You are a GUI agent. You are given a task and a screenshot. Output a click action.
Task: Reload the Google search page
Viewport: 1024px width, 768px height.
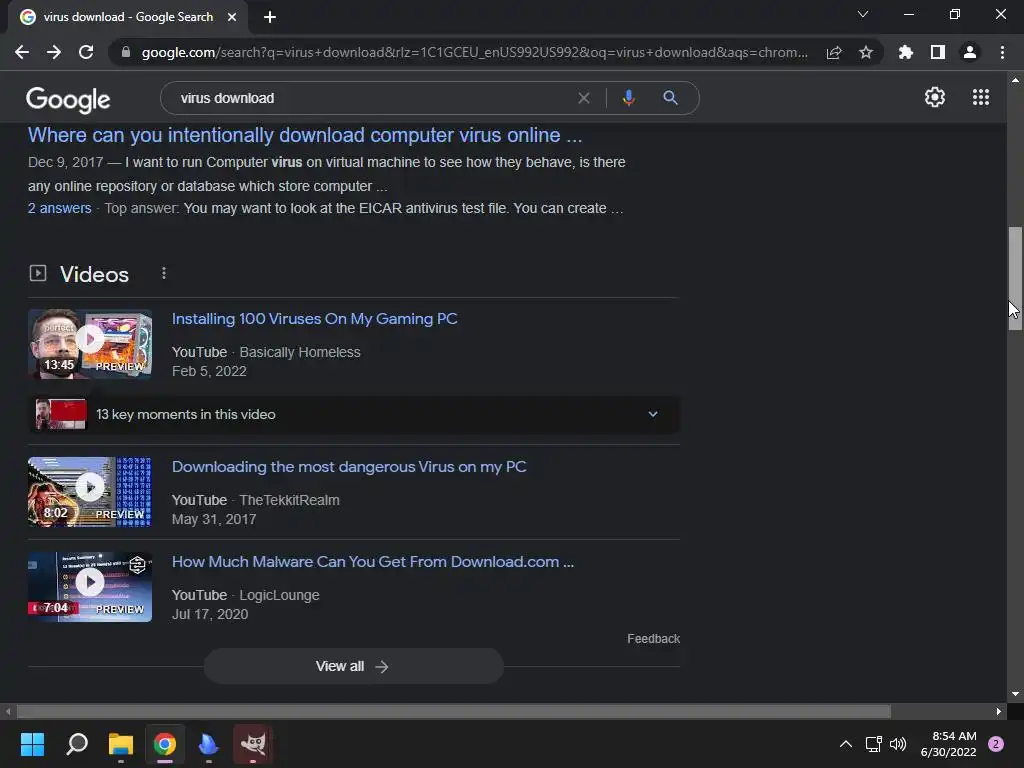pyautogui.click(x=86, y=52)
